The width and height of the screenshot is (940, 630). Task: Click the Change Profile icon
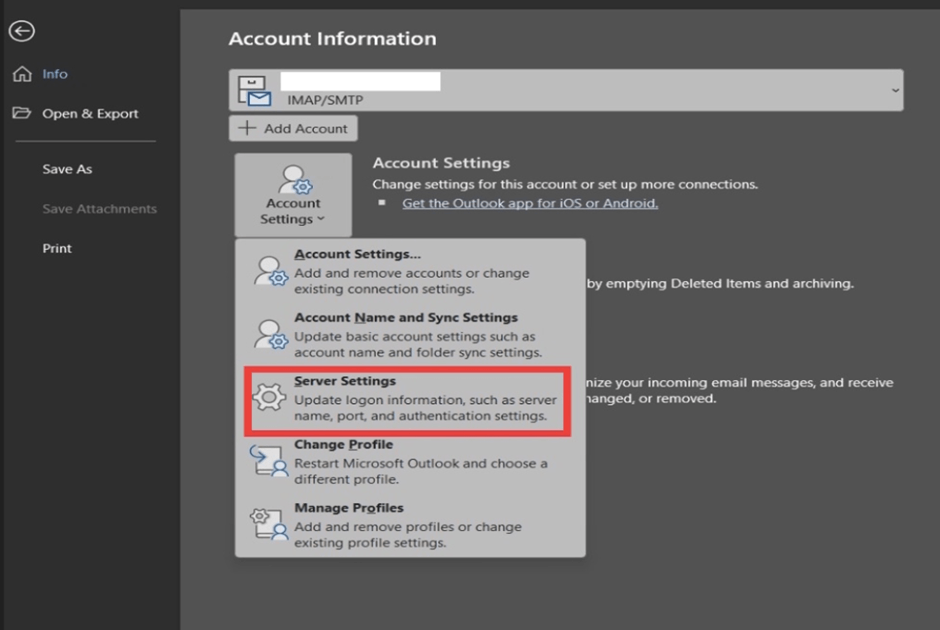point(269,460)
